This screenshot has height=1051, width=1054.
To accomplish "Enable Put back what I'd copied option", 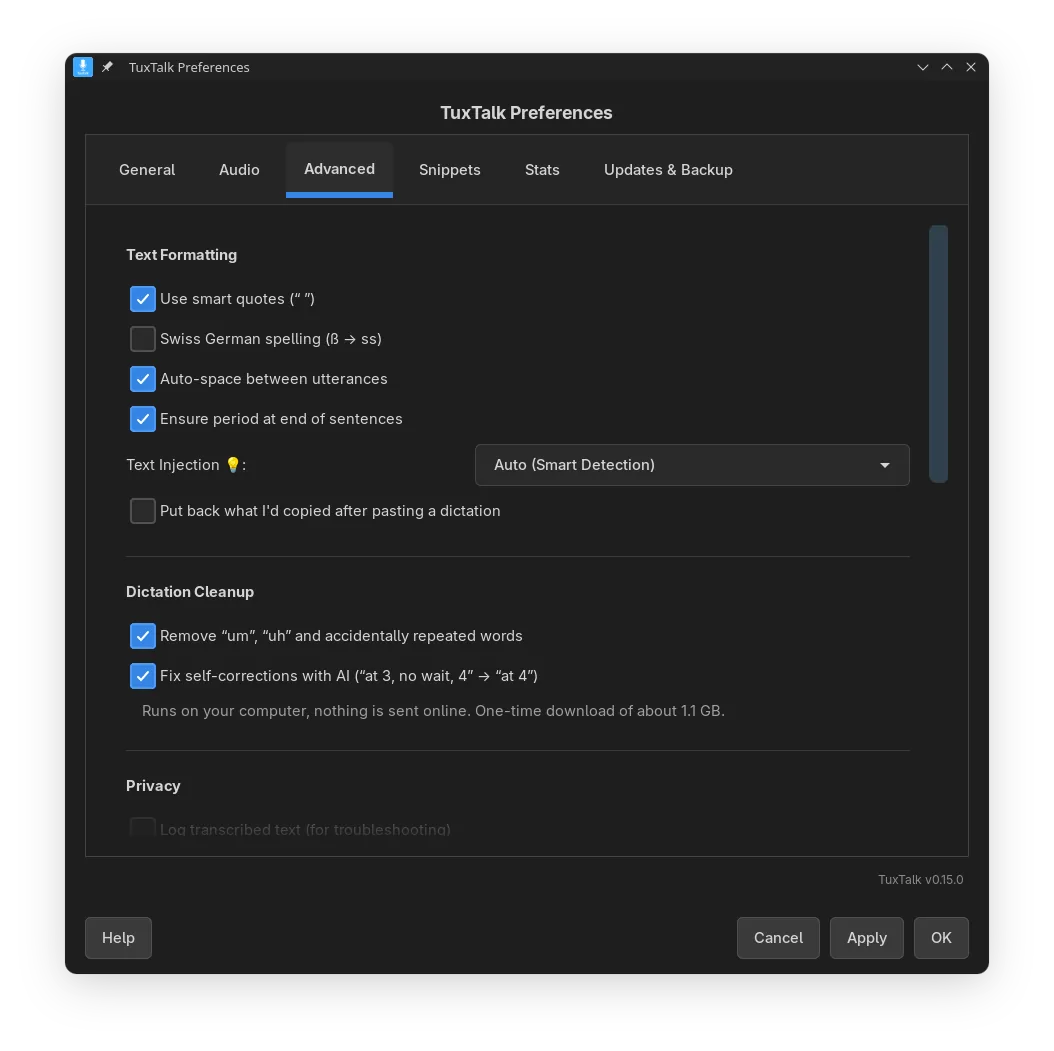I will point(143,511).
